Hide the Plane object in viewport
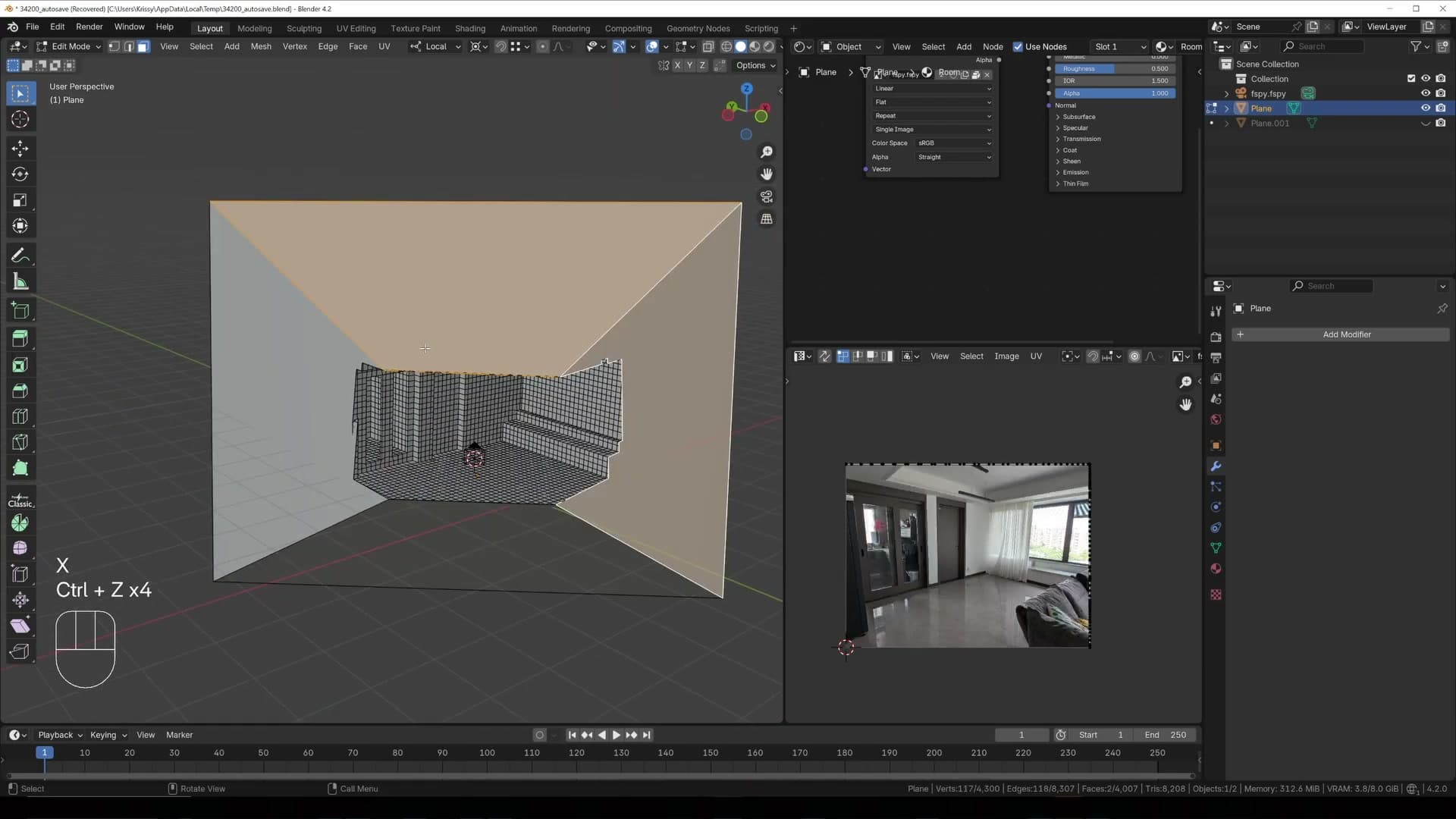This screenshot has width=1456, height=819. click(1426, 108)
